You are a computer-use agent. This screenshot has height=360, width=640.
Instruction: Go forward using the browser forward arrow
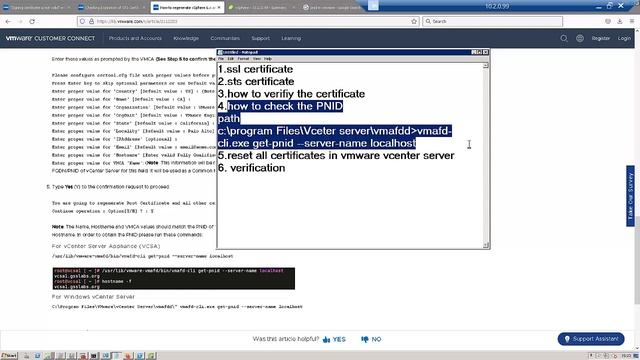[20, 21]
